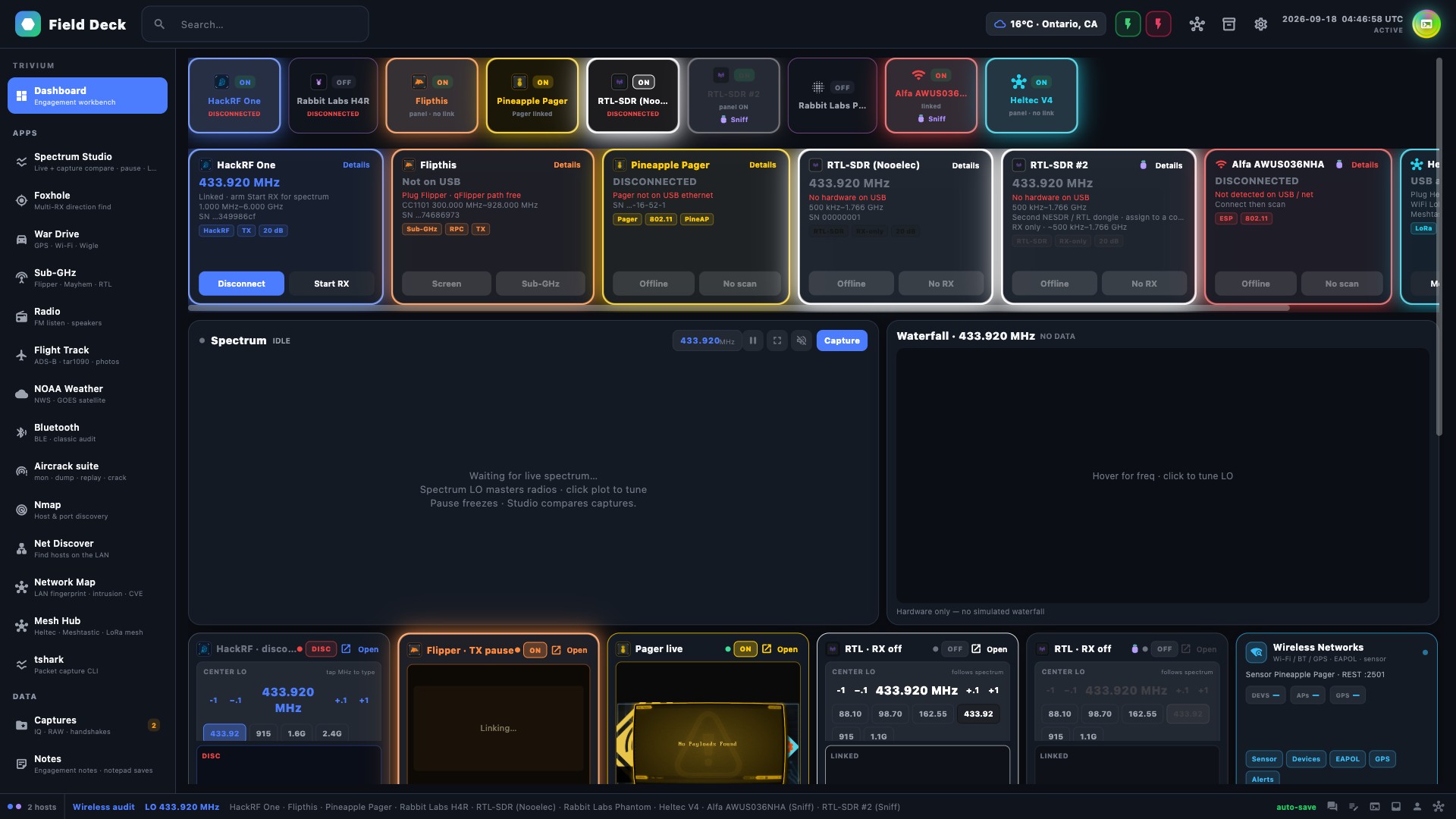1456x819 pixels.
Task: Click the device cards horizontal scrollbar
Action: [x=739, y=308]
